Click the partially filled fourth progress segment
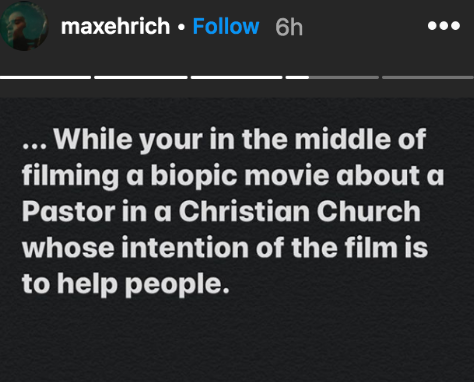474x382 pixels. [332, 78]
